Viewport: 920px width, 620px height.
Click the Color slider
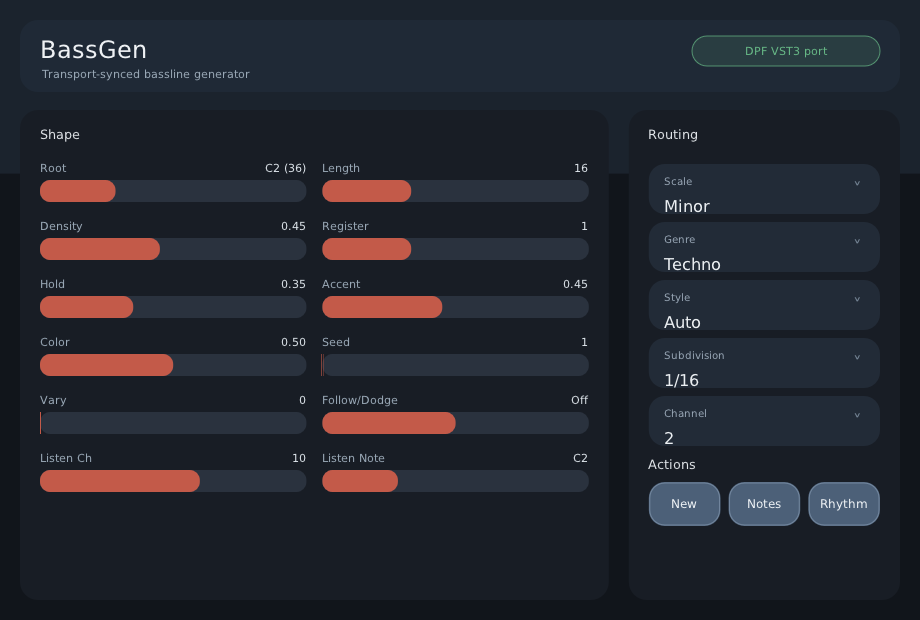[173, 365]
